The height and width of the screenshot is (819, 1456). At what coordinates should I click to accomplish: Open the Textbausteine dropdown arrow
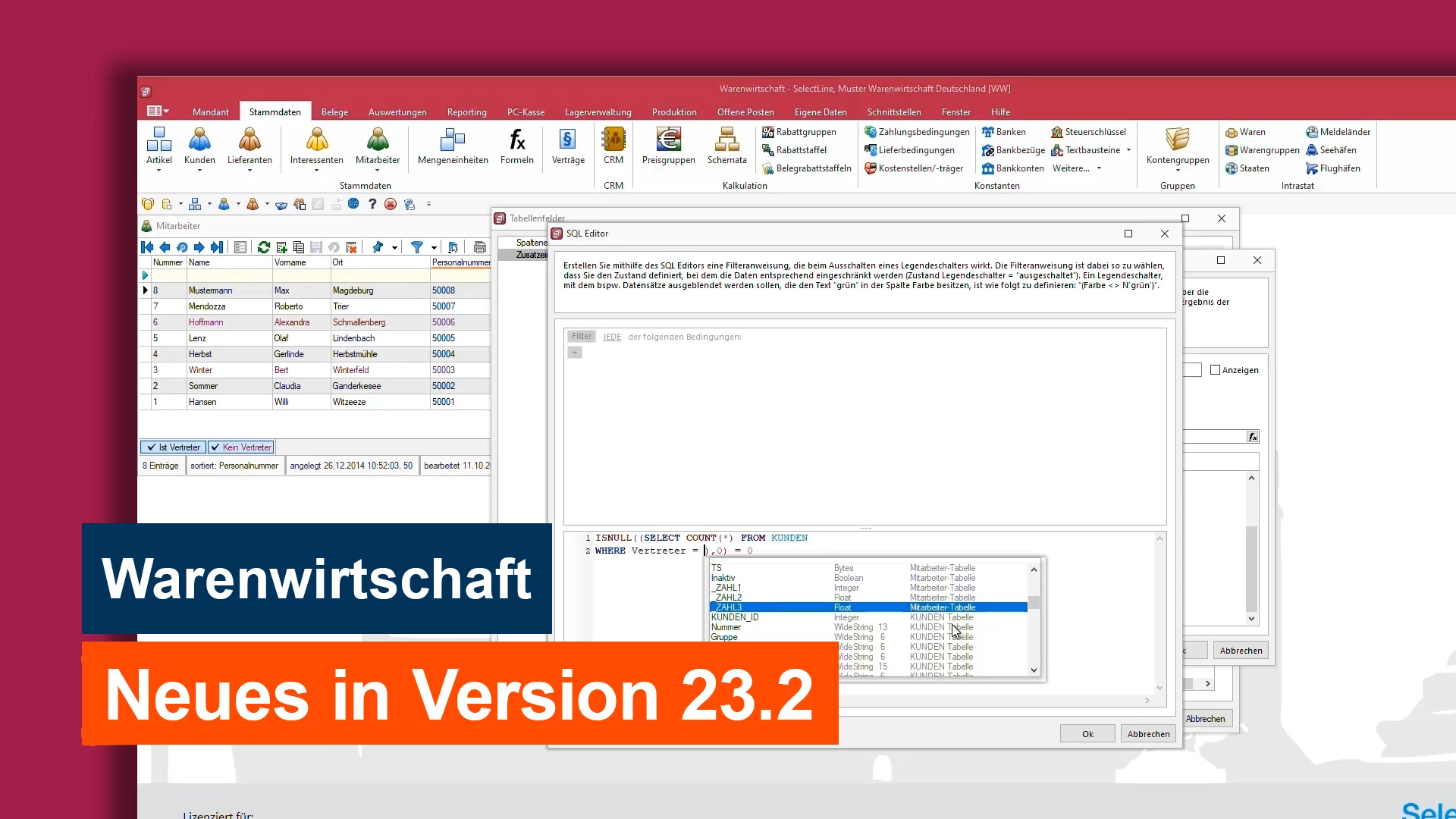click(x=1128, y=150)
